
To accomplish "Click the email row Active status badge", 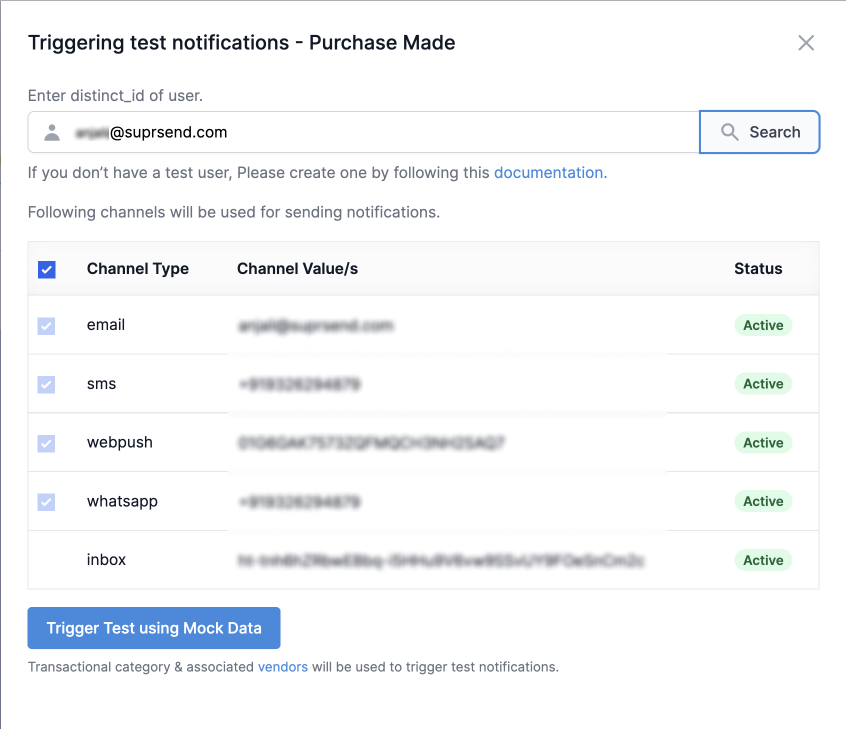I will click(x=763, y=325).
